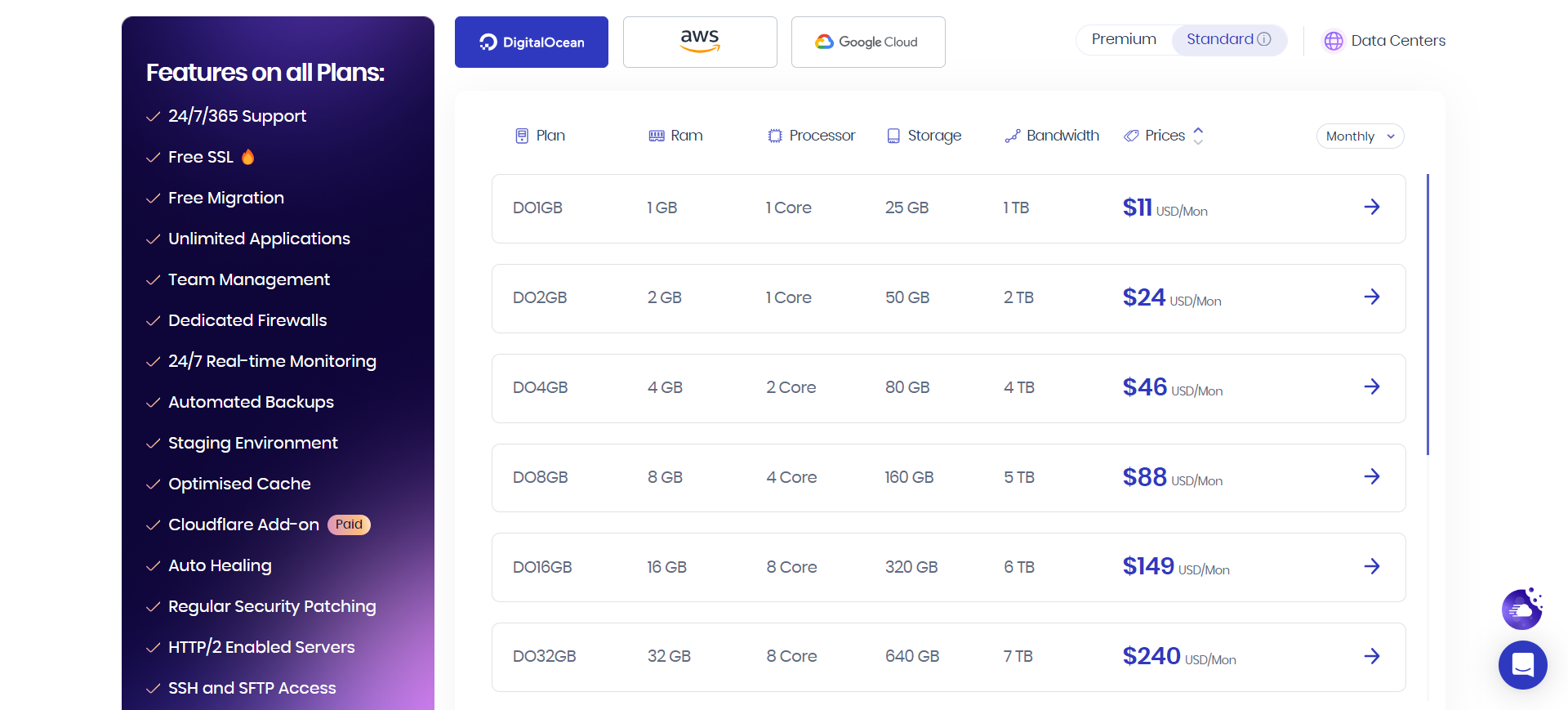Click the 7 TB bandwidth value
This screenshot has height=710, width=1568.
point(1018,656)
